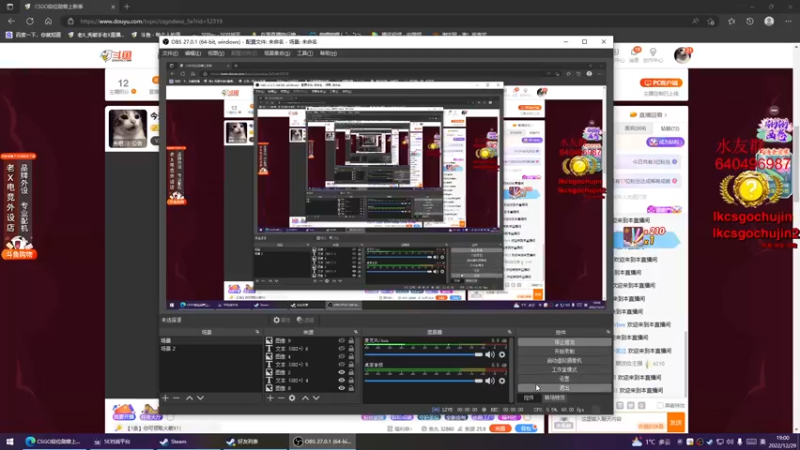
Task: Lock the 图像 9 source
Action: tap(351, 341)
